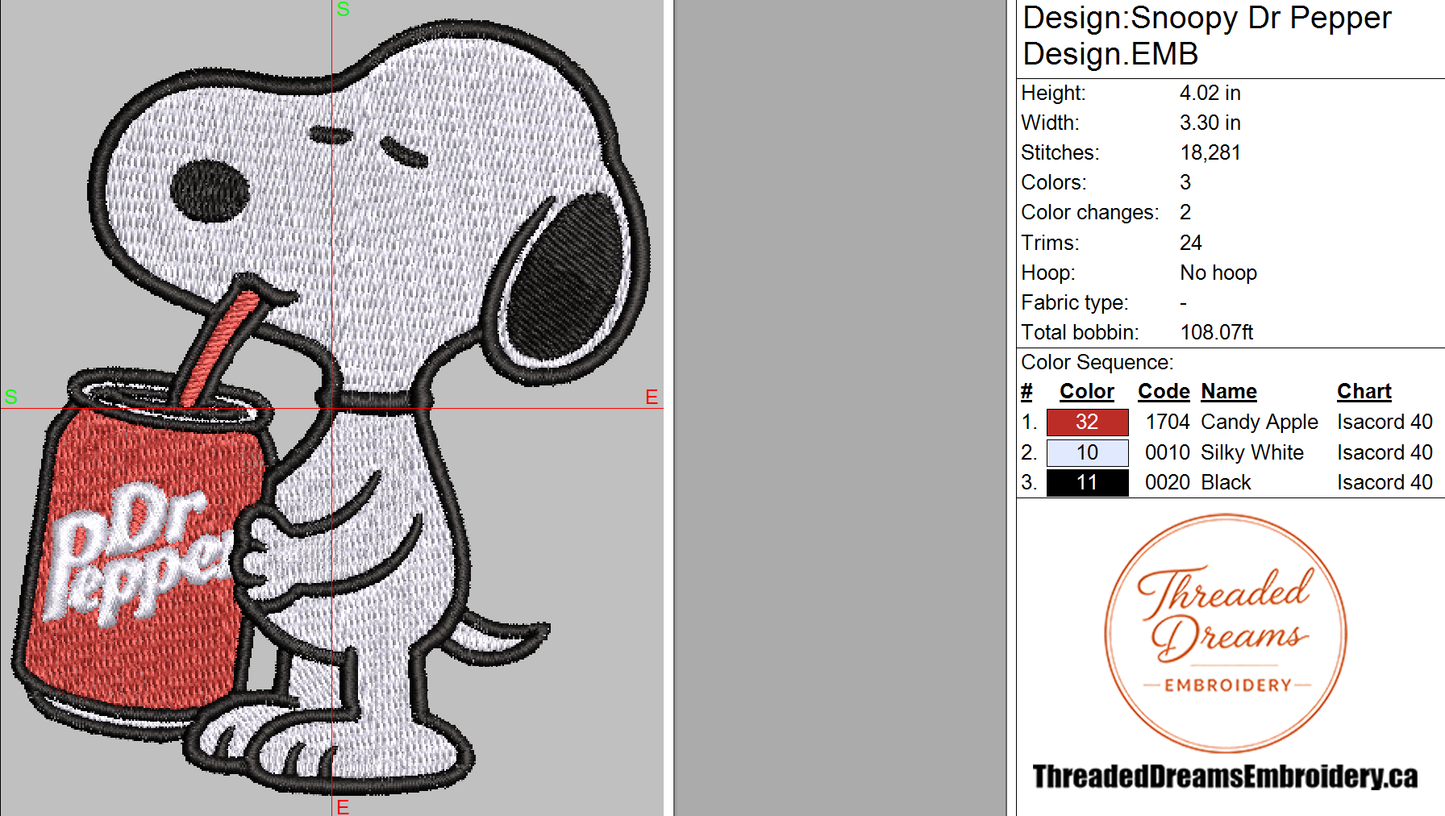Click the Snoopy embroidery design preview
Image resolution: width=1445 pixels, height=816 pixels.
point(333,408)
